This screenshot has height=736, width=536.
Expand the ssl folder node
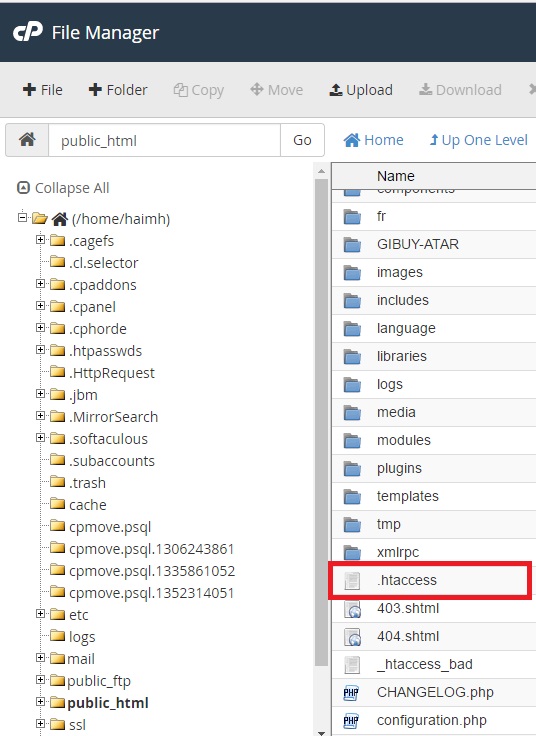click(x=40, y=724)
